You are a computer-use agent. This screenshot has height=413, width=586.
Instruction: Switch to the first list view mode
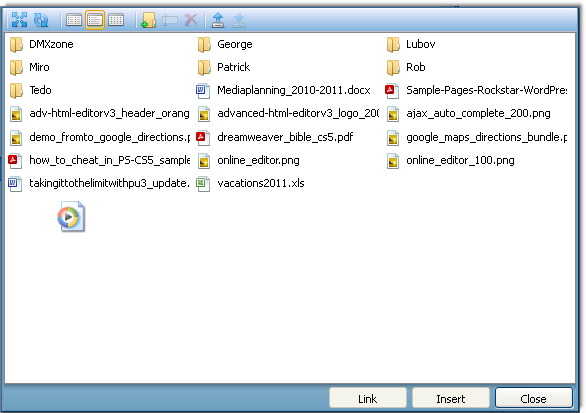pos(74,20)
